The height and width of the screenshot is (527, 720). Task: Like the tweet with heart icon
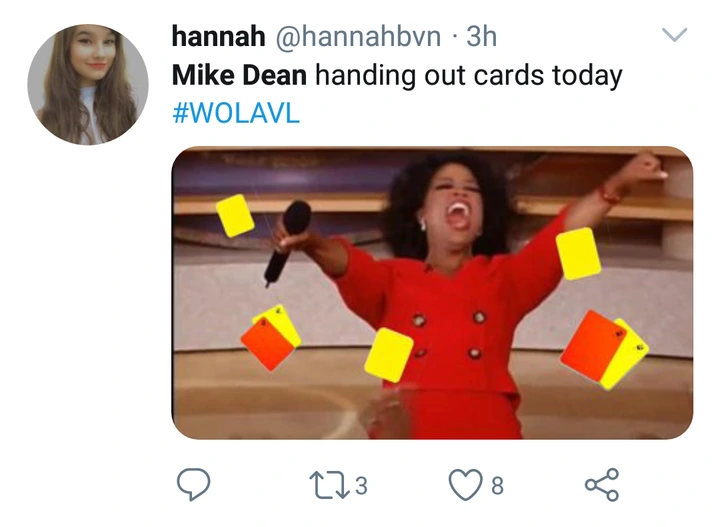click(466, 484)
